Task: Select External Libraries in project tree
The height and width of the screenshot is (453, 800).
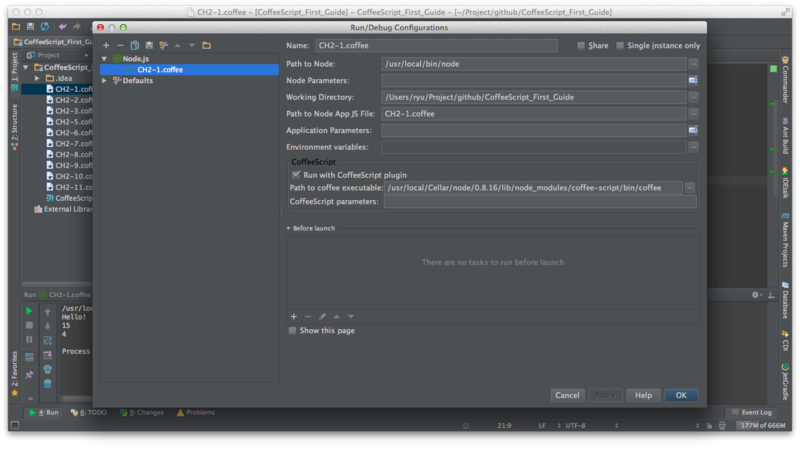Action: (x=63, y=209)
